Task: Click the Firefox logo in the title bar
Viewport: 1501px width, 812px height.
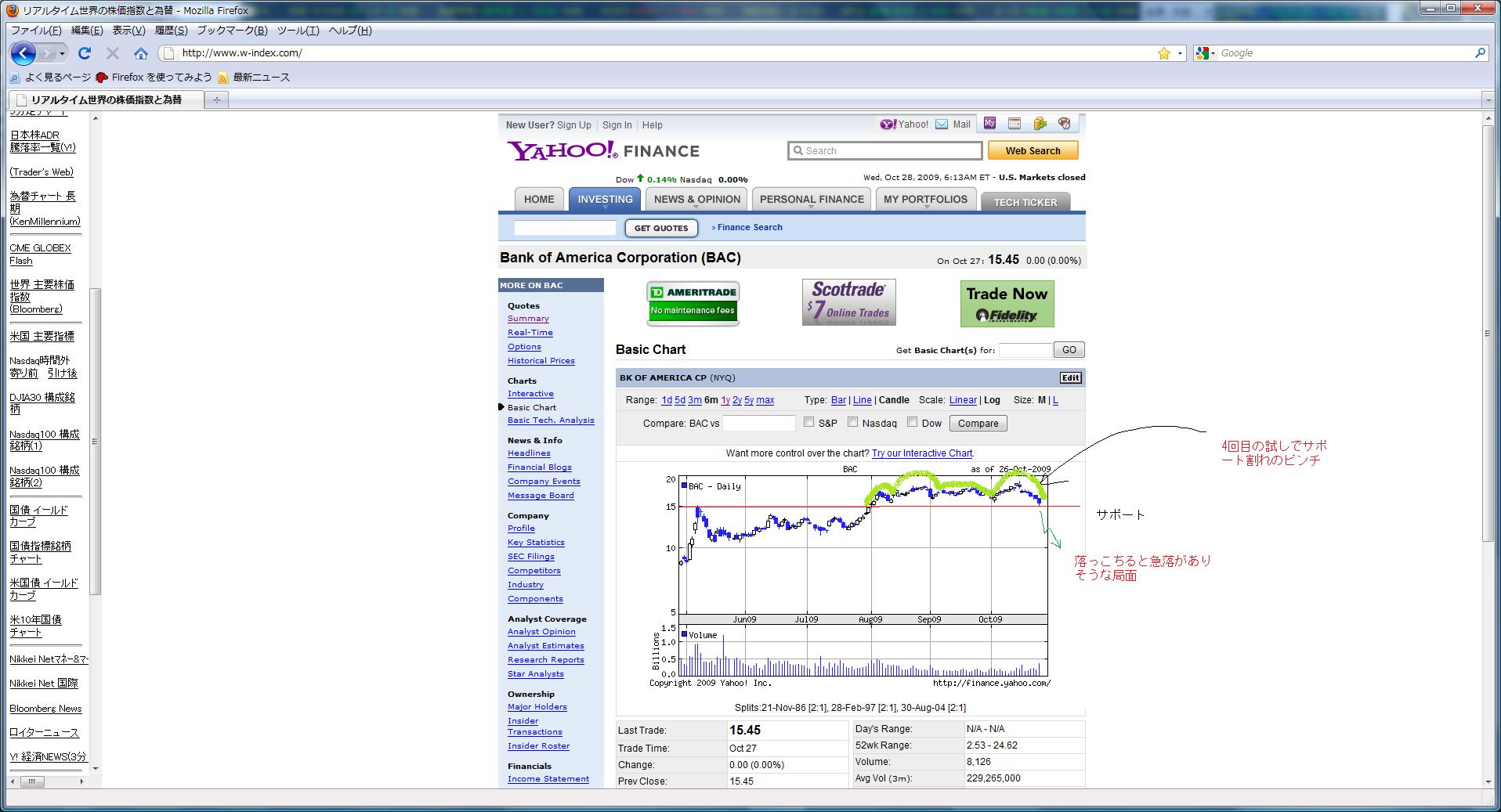Action: coord(12,10)
